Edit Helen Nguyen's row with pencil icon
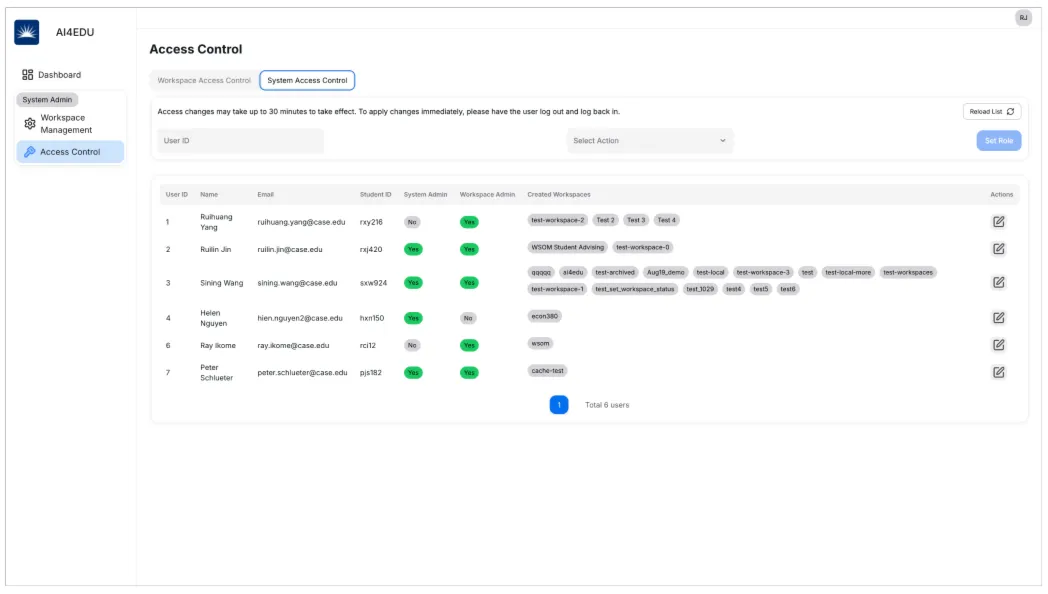Viewport: 1048px width, 594px height. [999, 317]
